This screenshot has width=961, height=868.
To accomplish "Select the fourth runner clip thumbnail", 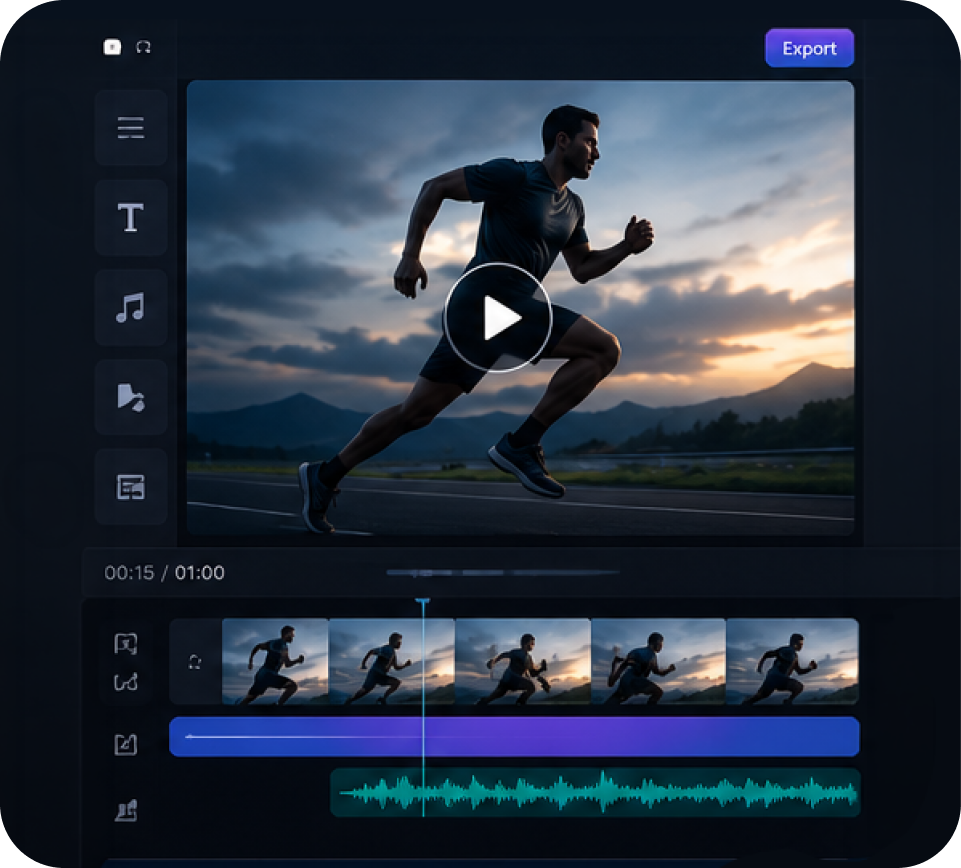I will click(659, 661).
